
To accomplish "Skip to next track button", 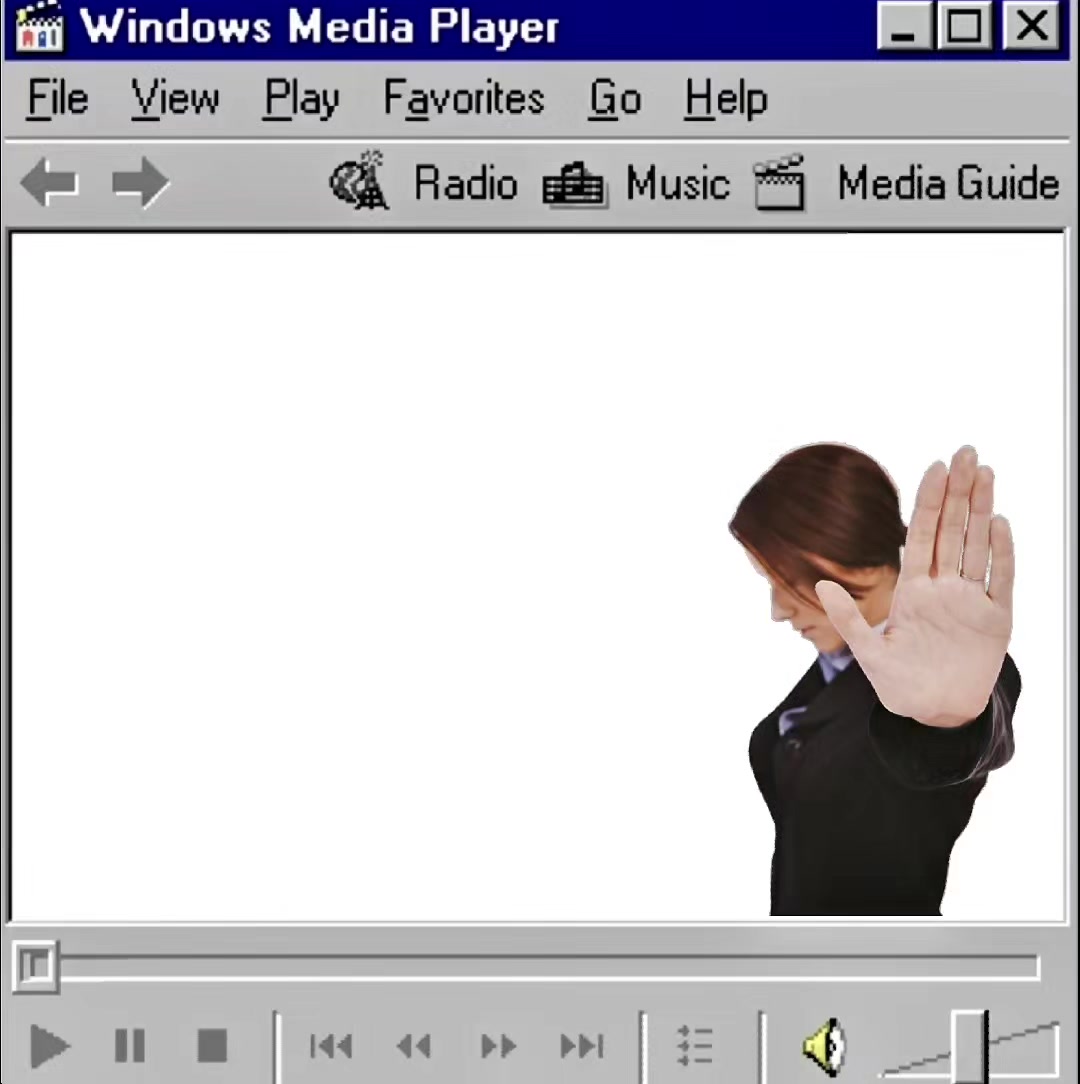I will click(582, 1046).
